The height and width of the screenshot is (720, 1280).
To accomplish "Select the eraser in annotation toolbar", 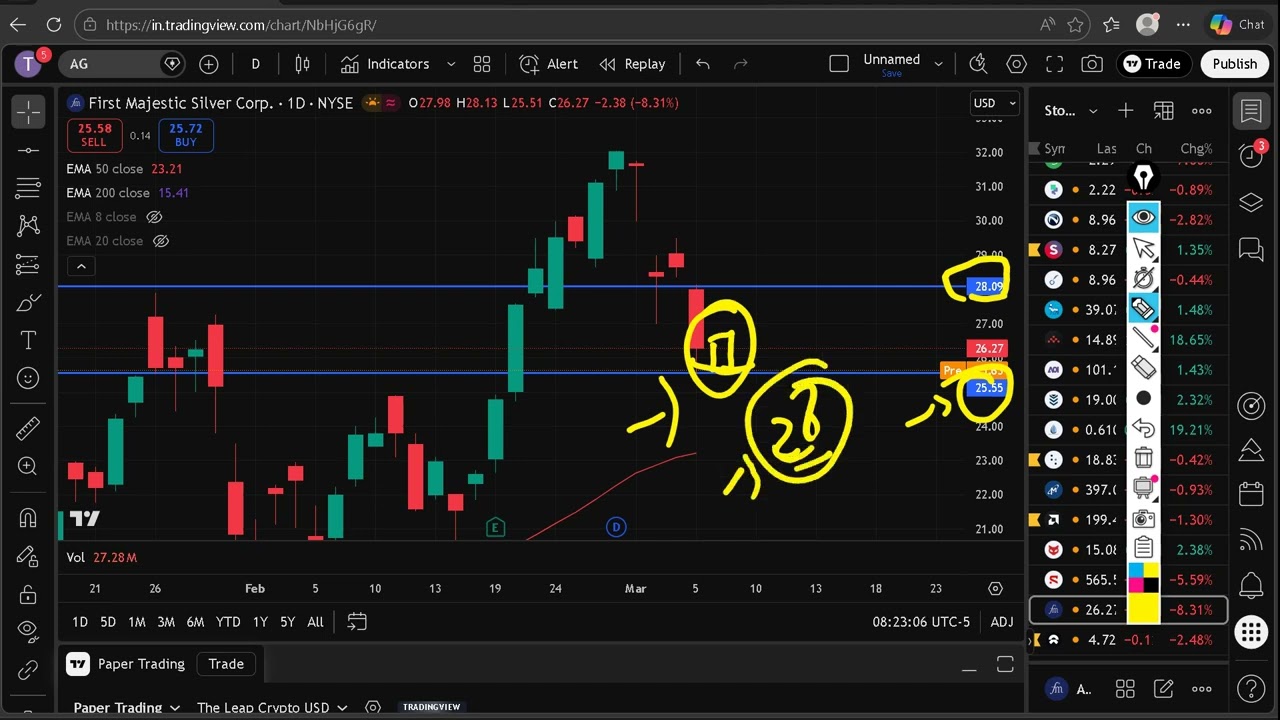I will (1143, 368).
